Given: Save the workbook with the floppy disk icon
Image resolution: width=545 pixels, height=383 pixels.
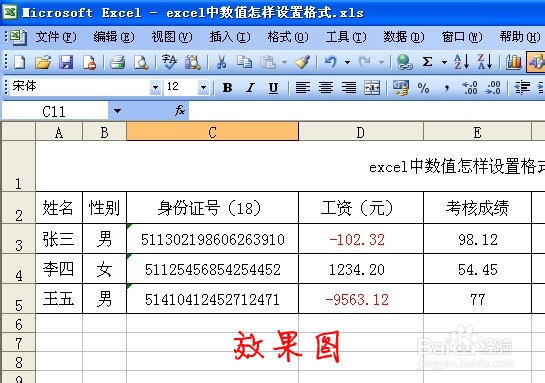Looking at the screenshot, I should [x=66, y=63].
